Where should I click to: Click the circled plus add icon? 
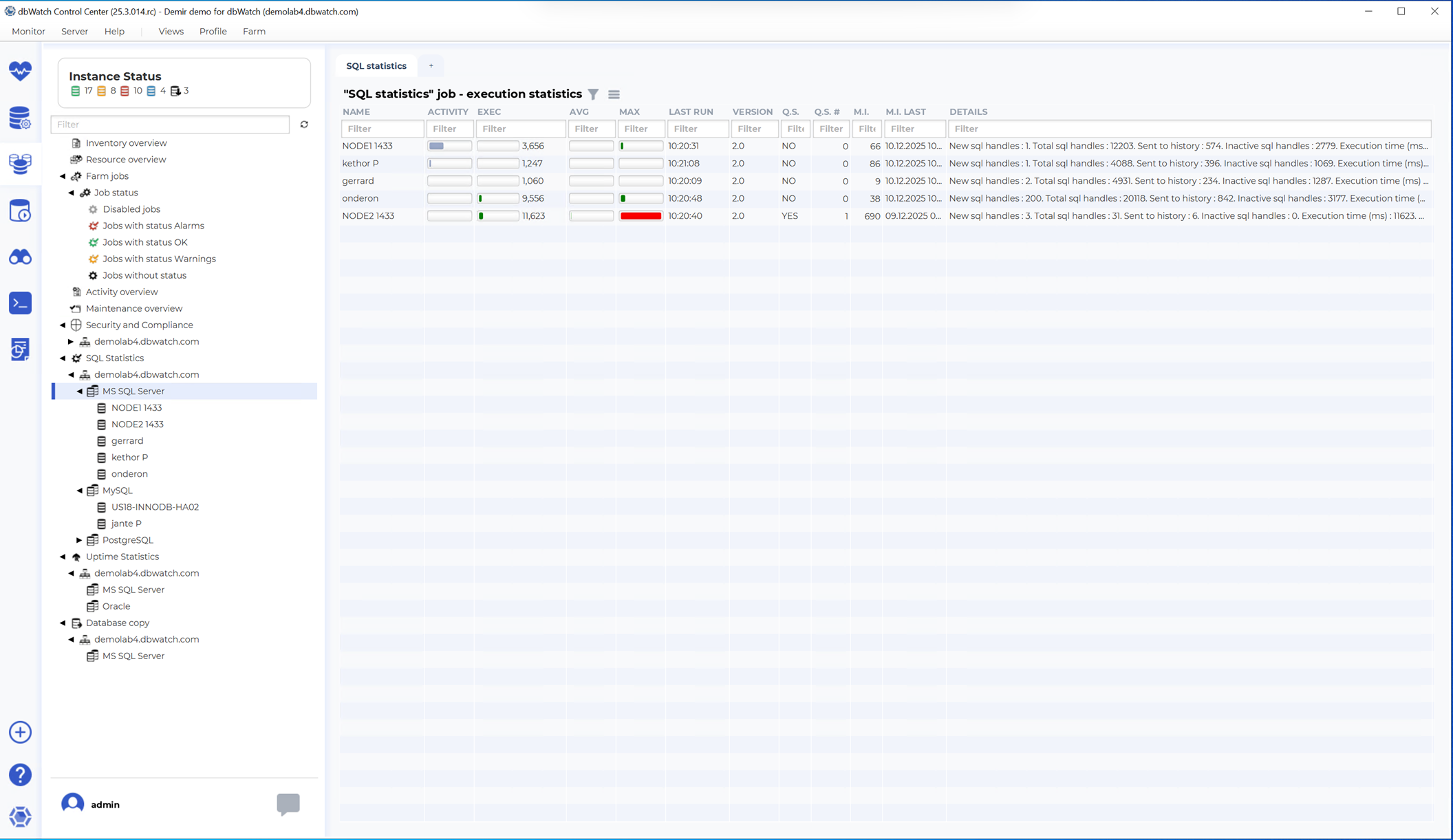point(20,732)
